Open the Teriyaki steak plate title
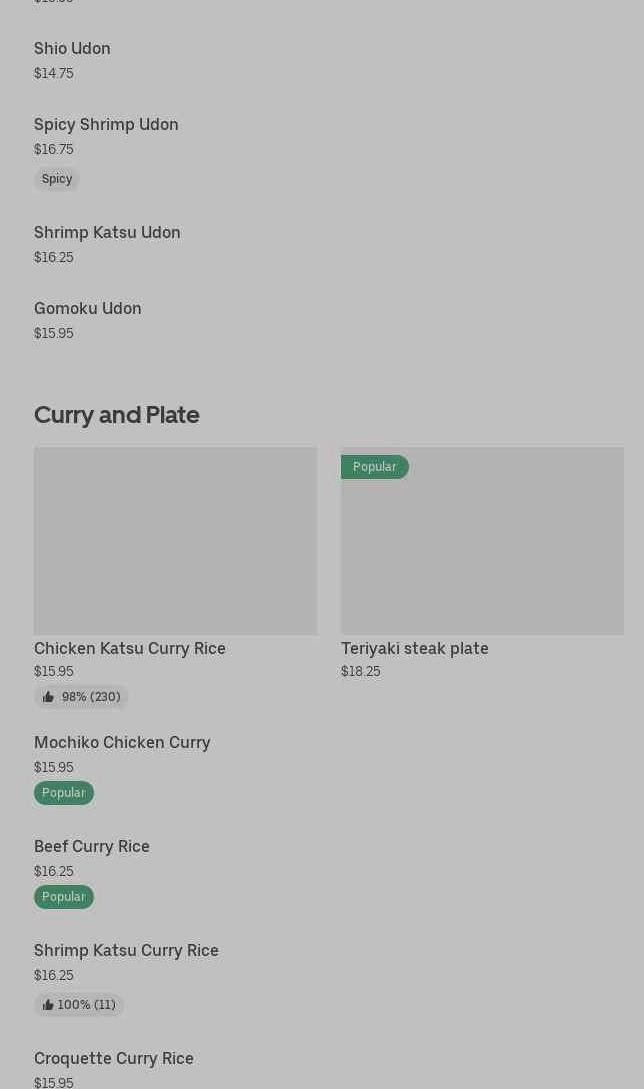This screenshot has width=644, height=1089. point(414,648)
